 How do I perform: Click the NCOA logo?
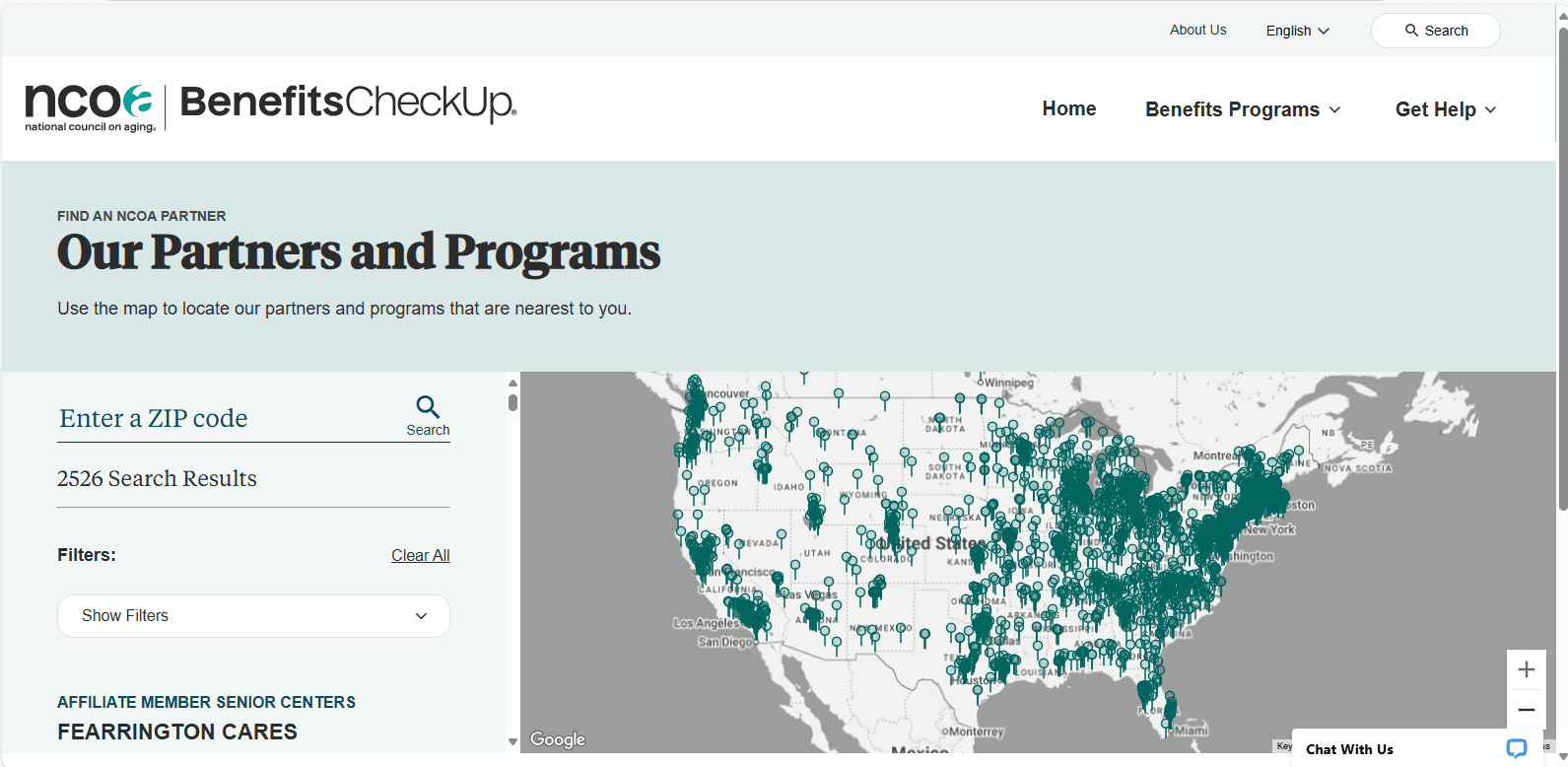pyautogui.click(x=90, y=106)
